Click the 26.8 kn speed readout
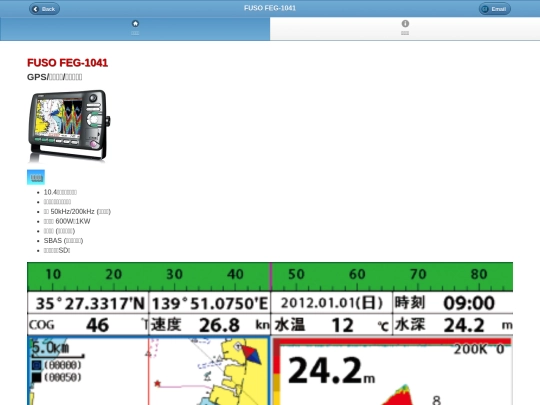 (210, 325)
